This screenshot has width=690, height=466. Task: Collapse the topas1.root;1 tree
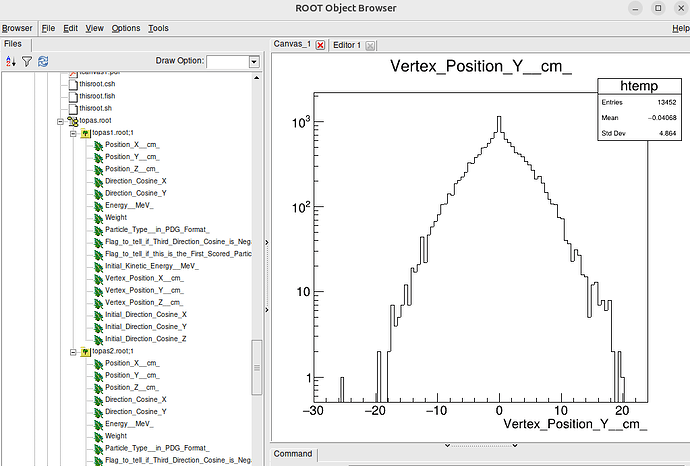[x=72, y=132]
